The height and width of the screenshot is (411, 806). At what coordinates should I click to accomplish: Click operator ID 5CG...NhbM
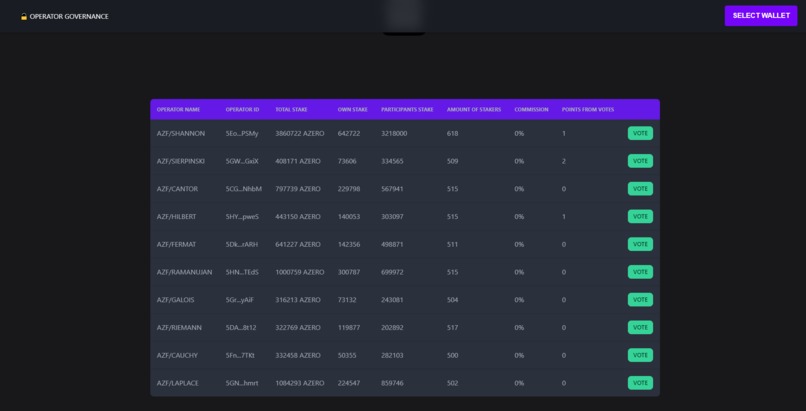(x=244, y=189)
